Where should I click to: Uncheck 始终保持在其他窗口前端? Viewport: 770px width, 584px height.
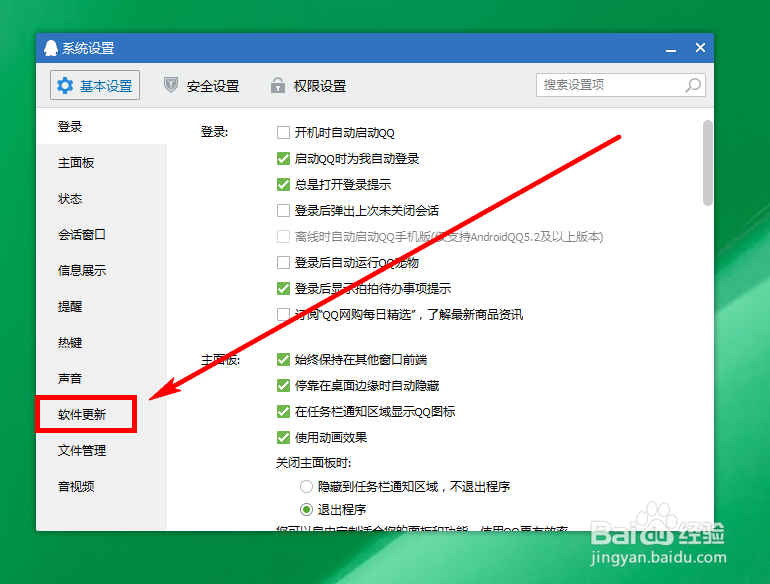click(x=283, y=360)
